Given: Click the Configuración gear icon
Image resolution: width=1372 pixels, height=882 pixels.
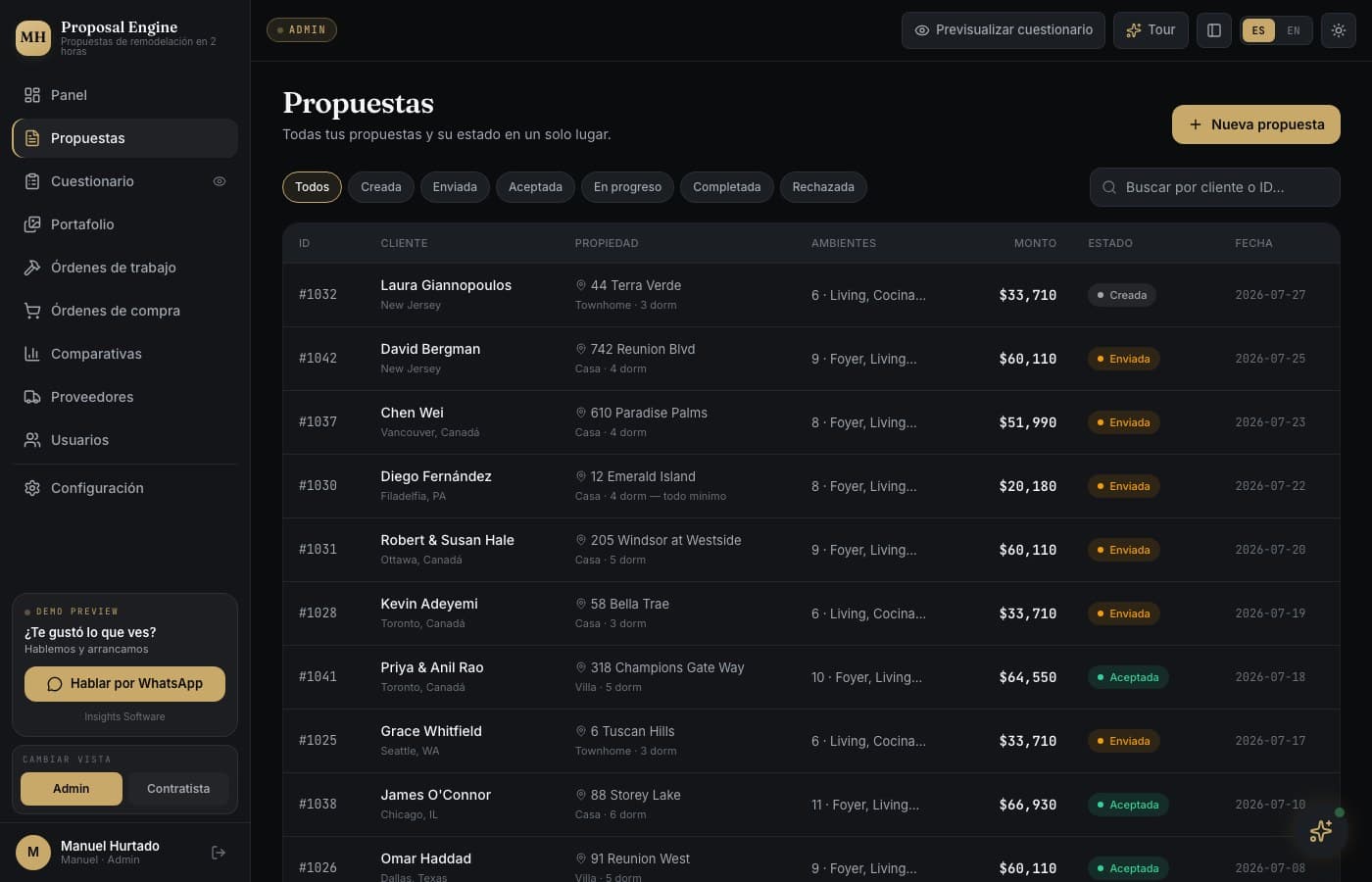Looking at the screenshot, I should 32,488.
